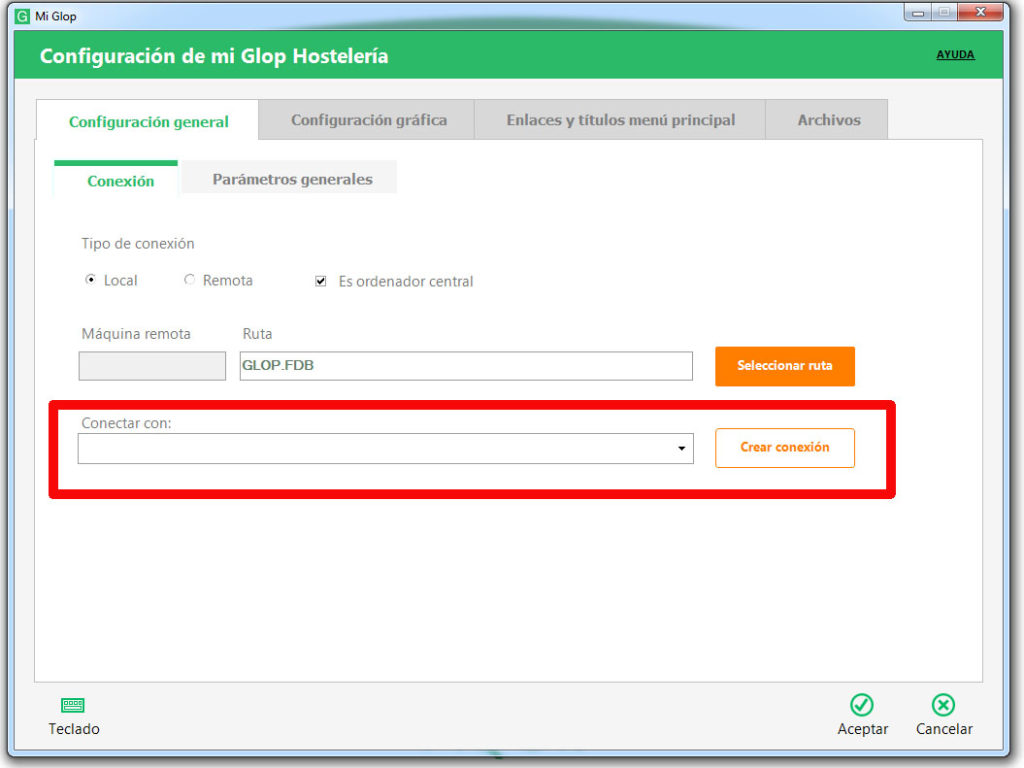The width and height of the screenshot is (1024, 768).
Task: Select the Remota connection radio button
Action: coord(189,280)
